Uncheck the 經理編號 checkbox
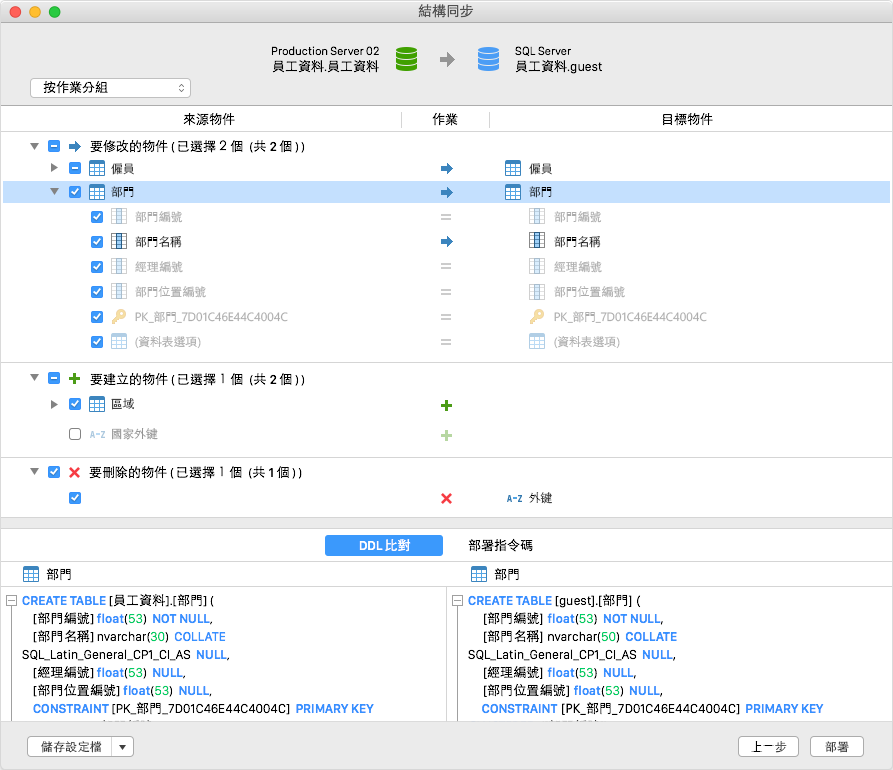The width and height of the screenshot is (893, 770). pos(97,267)
